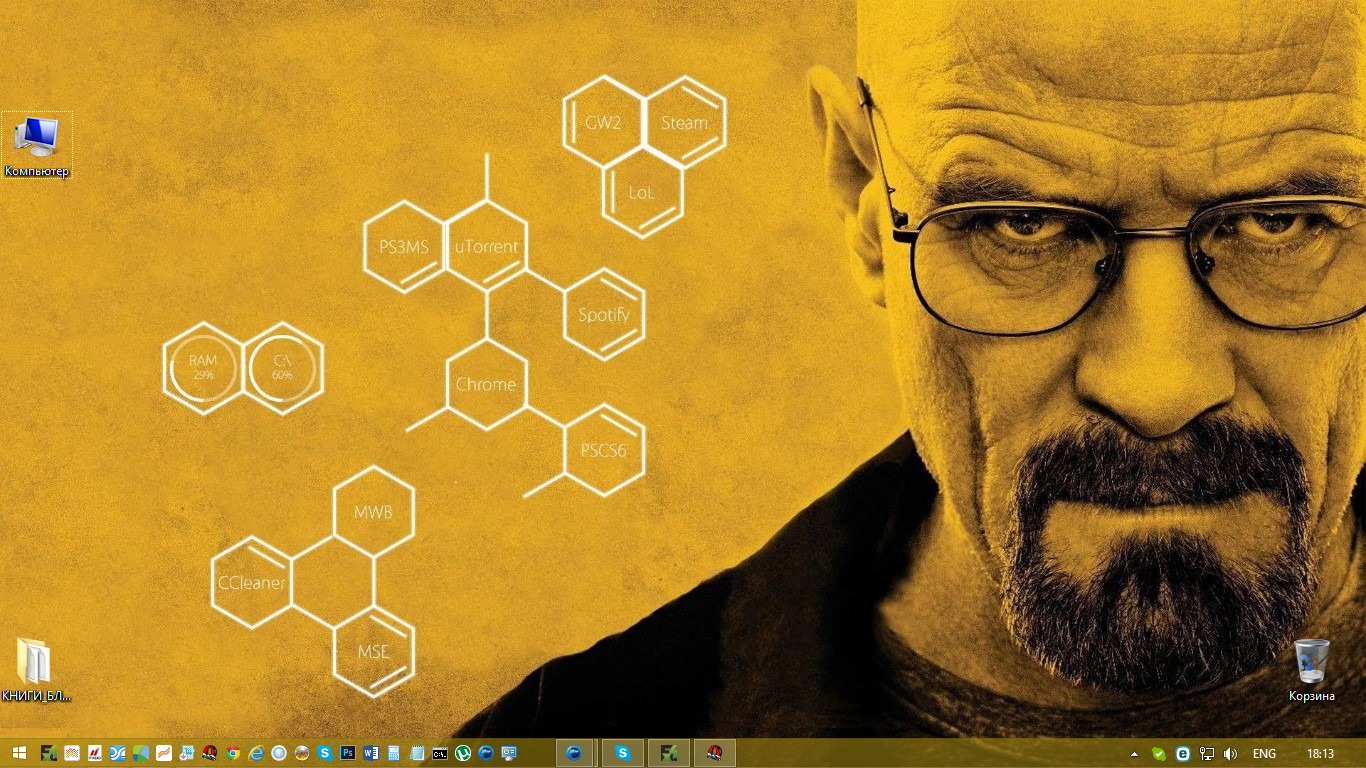Open the clock showing 18:13
The width and height of the screenshot is (1366, 768).
point(1320,754)
